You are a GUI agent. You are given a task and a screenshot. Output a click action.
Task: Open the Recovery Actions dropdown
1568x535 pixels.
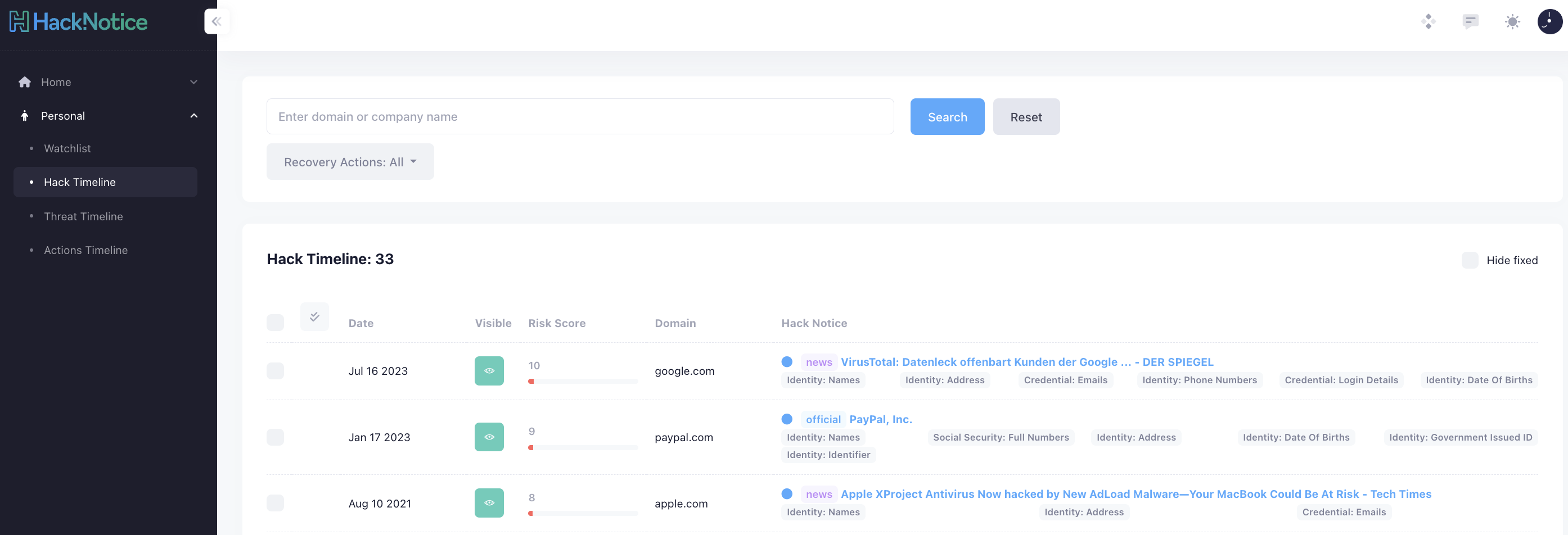(x=350, y=162)
